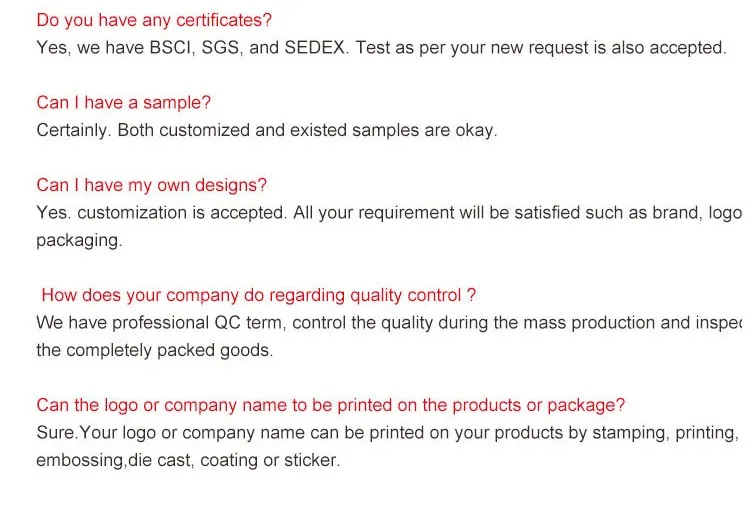
Task: Click the answer 'Certainly. Both customized and existed samples'
Action: pyautogui.click(x=267, y=130)
